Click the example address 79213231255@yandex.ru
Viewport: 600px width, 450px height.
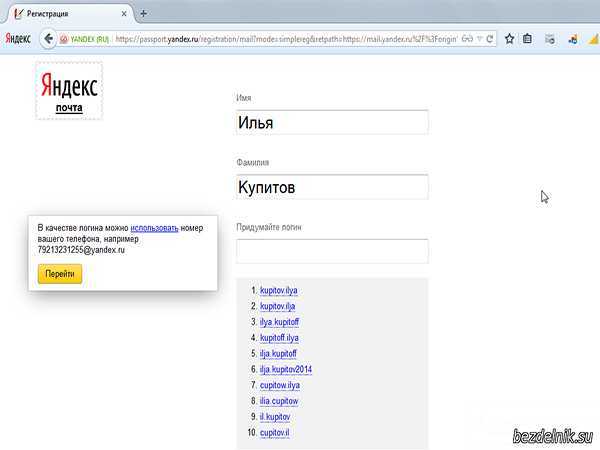[x=81, y=250]
